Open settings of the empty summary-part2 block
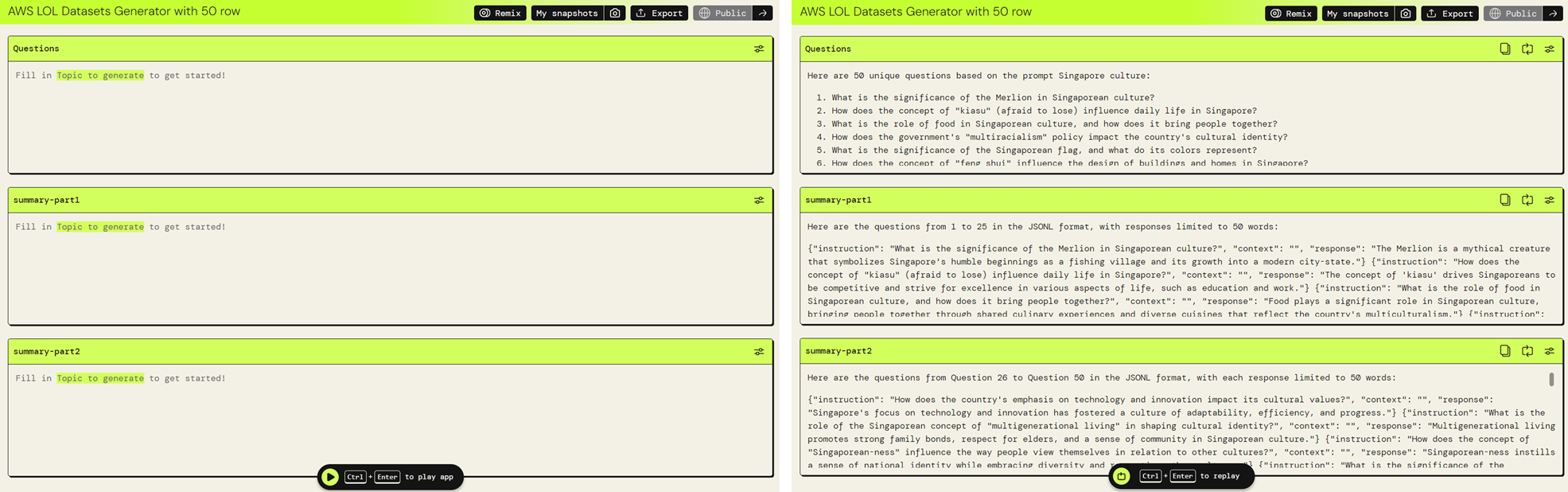The width and height of the screenshot is (1568, 492). pos(759,351)
